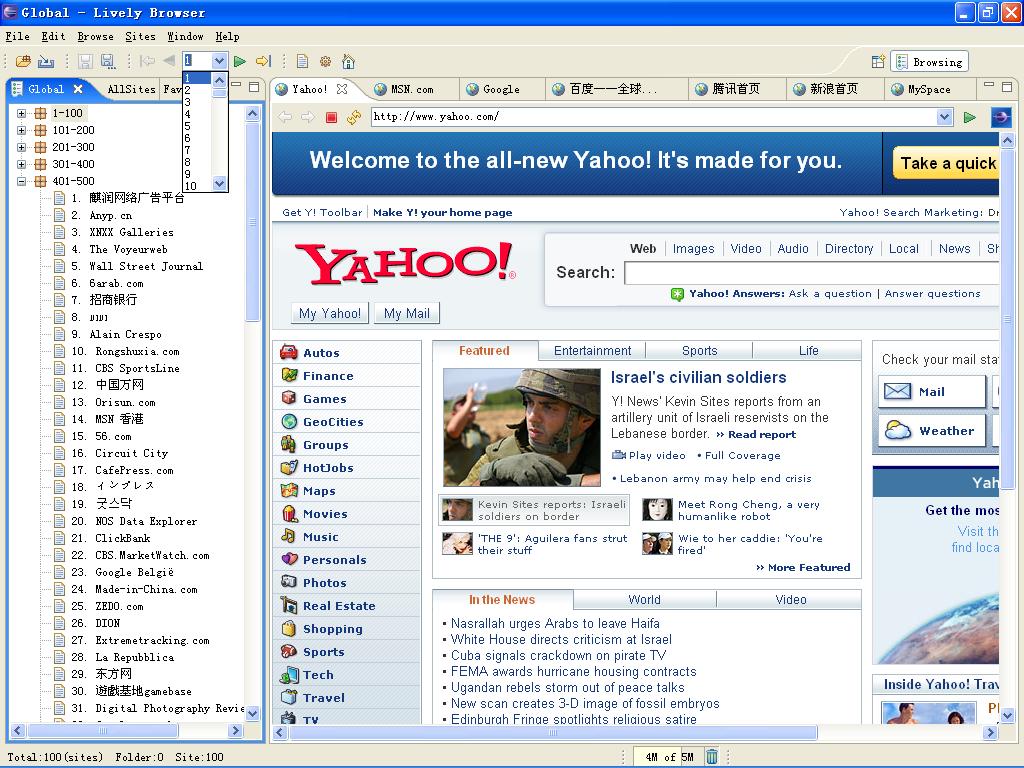Open the Sites menu
This screenshot has height=768, width=1024.
[x=140, y=37]
